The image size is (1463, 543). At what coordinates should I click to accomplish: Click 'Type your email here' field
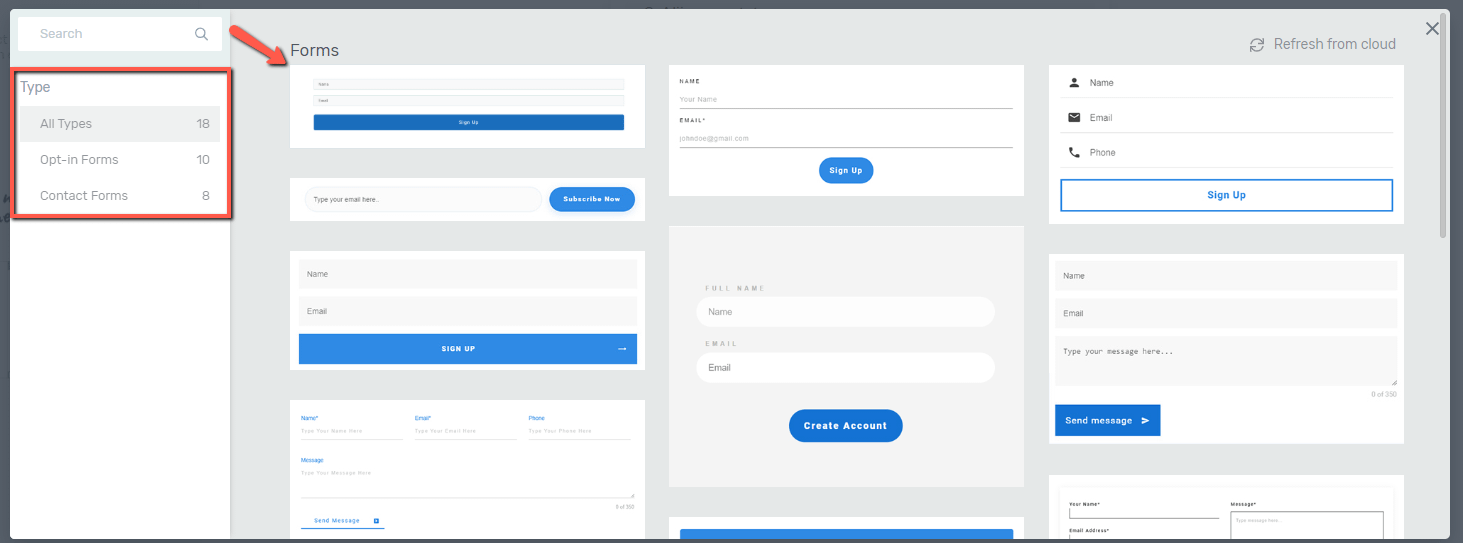coord(423,199)
